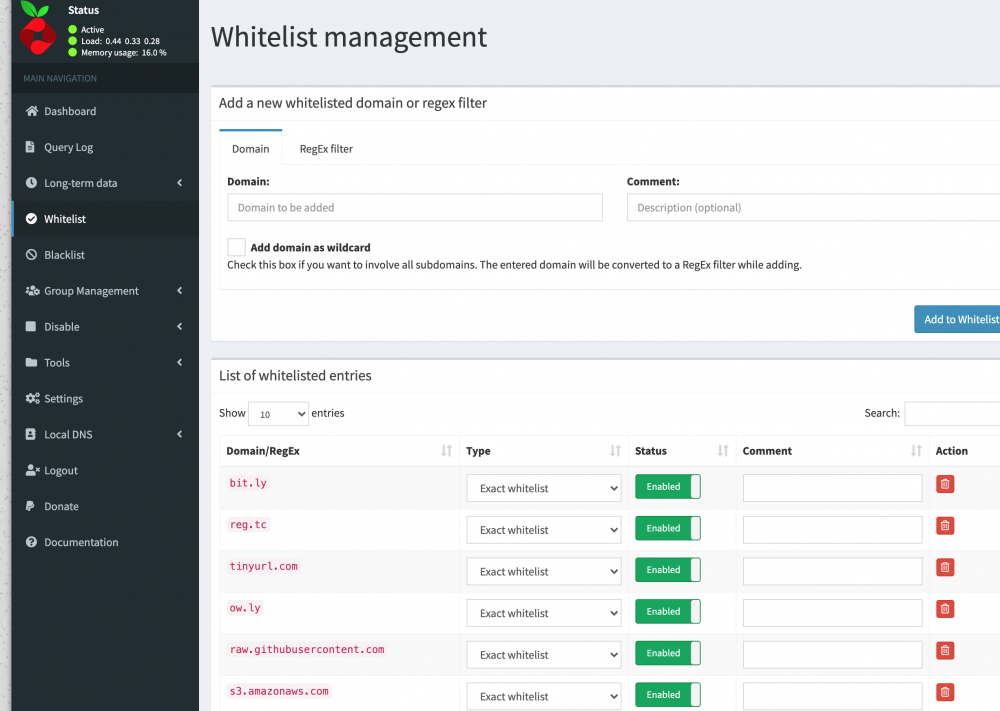Click the Whitelist check-circle icon
This screenshot has height=711, width=1000.
click(31, 219)
